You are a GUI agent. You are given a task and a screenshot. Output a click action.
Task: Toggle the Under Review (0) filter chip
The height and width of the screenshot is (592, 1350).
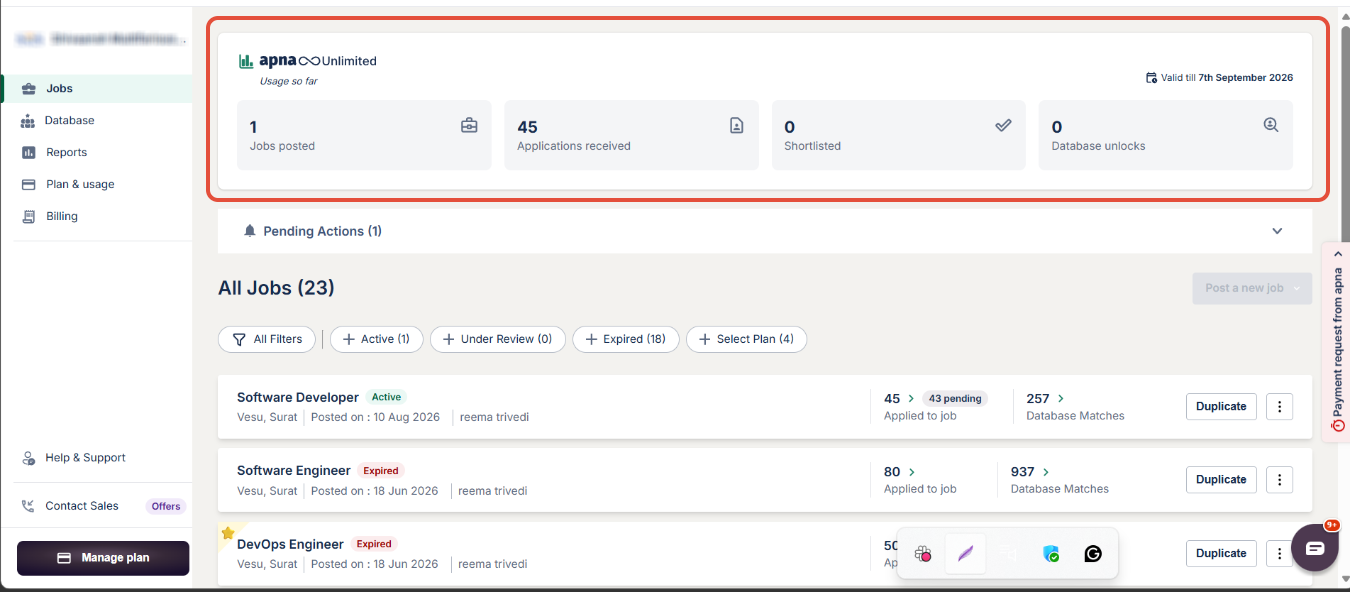click(x=498, y=339)
